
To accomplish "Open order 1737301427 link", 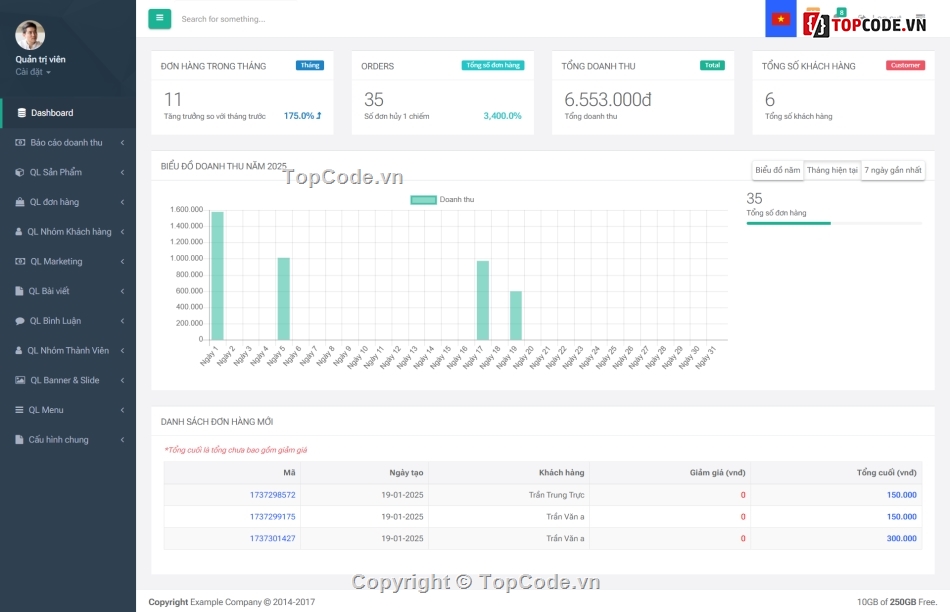I will (273, 538).
